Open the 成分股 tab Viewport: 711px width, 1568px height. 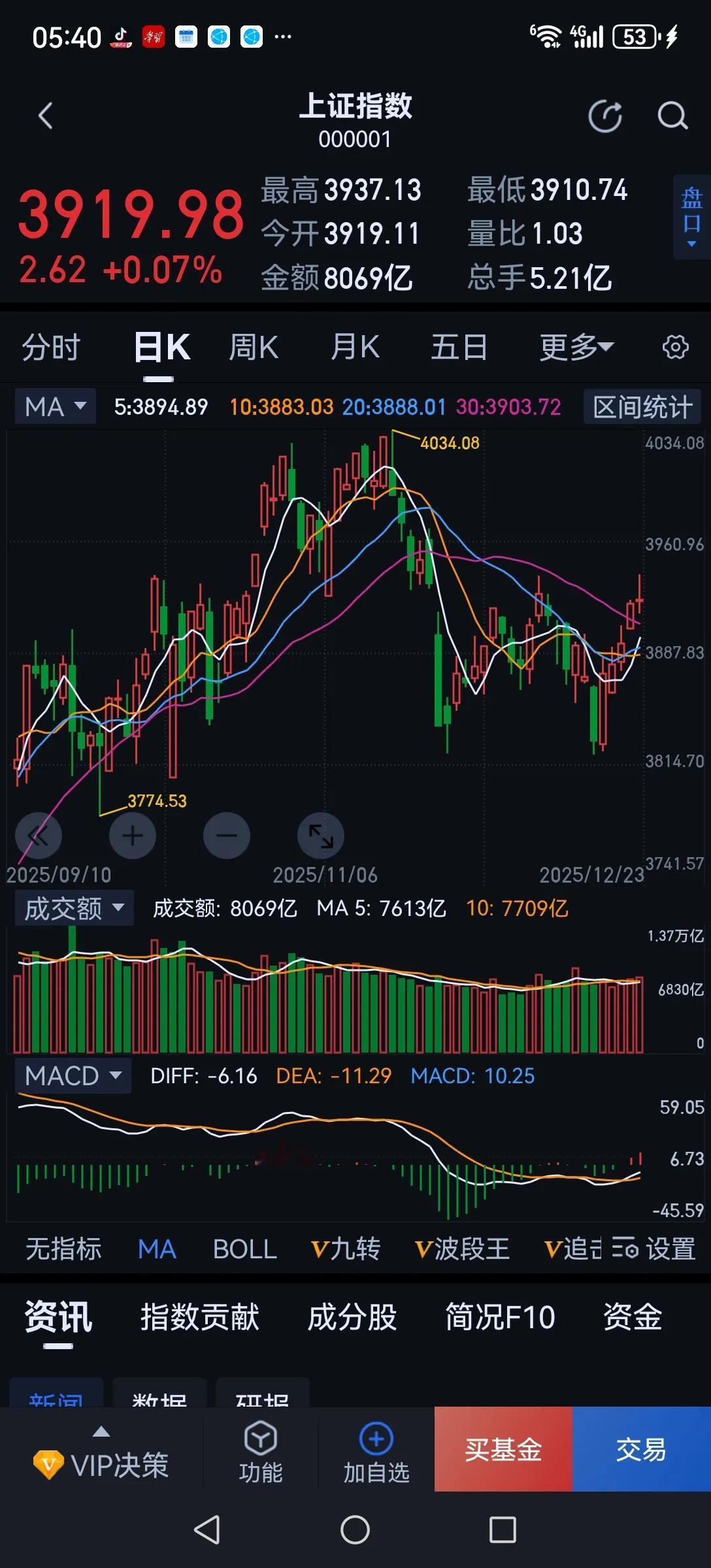click(x=352, y=1316)
